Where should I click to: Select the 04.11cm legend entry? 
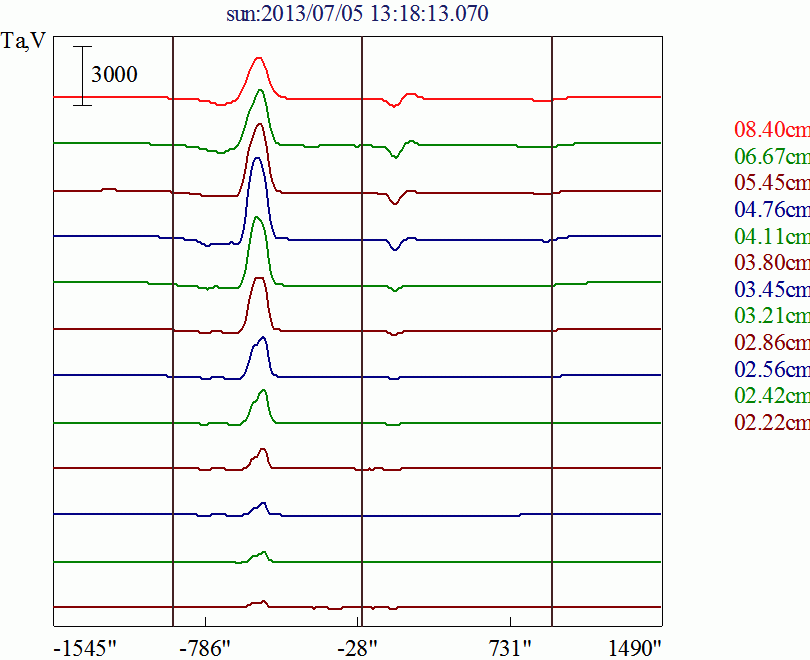point(772,236)
